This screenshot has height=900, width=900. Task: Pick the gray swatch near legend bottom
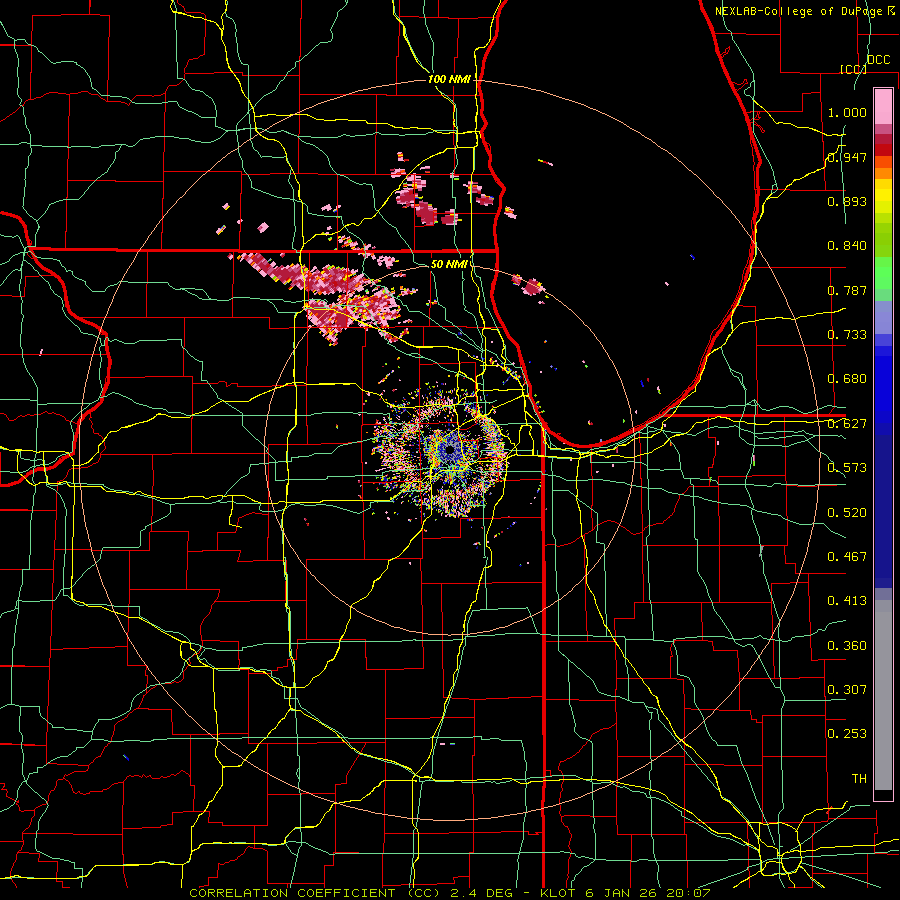click(x=883, y=695)
